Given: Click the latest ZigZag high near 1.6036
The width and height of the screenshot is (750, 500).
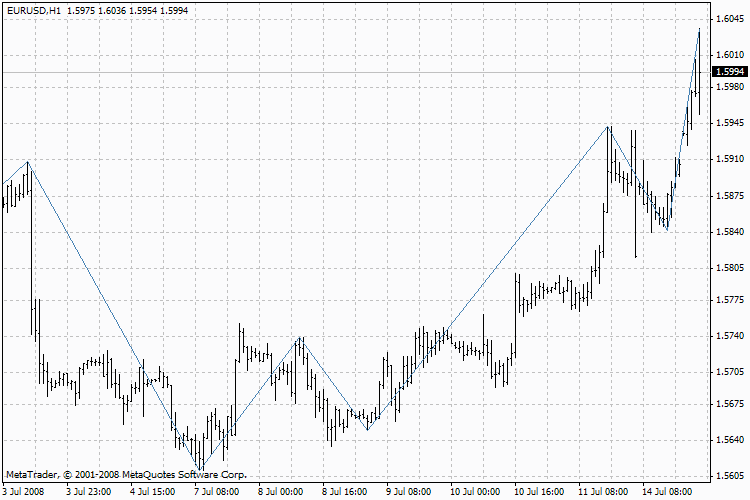Looking at the screenshot, I should click(x=699, y=29).
